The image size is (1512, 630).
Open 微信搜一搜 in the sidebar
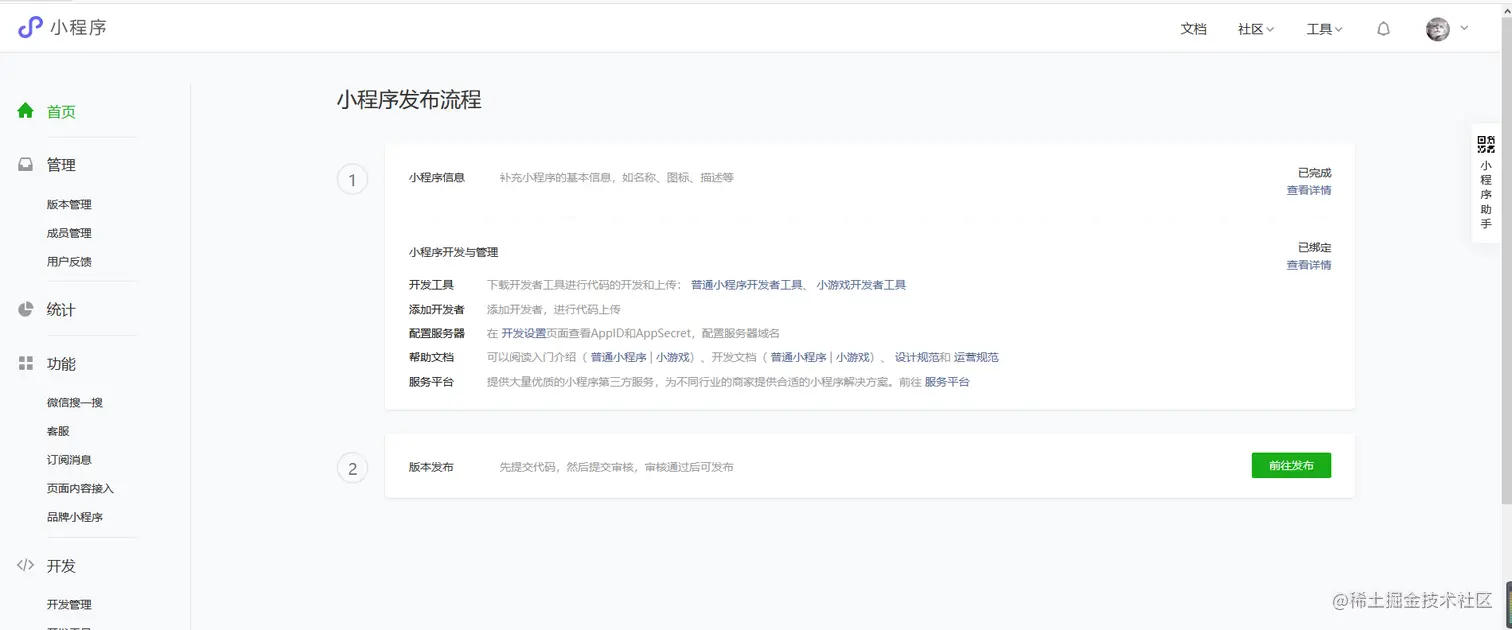(75, 402)
